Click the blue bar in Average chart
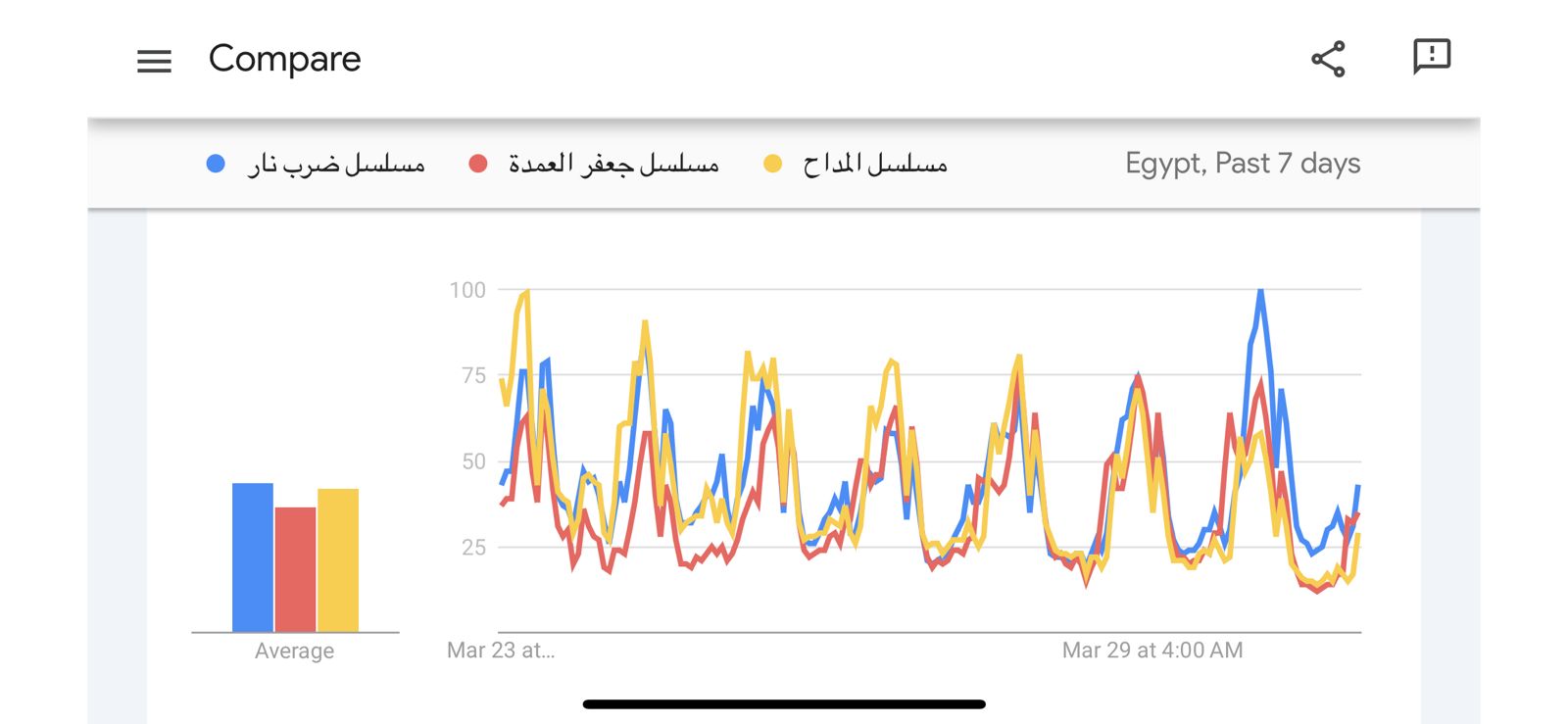 (252, 556)
